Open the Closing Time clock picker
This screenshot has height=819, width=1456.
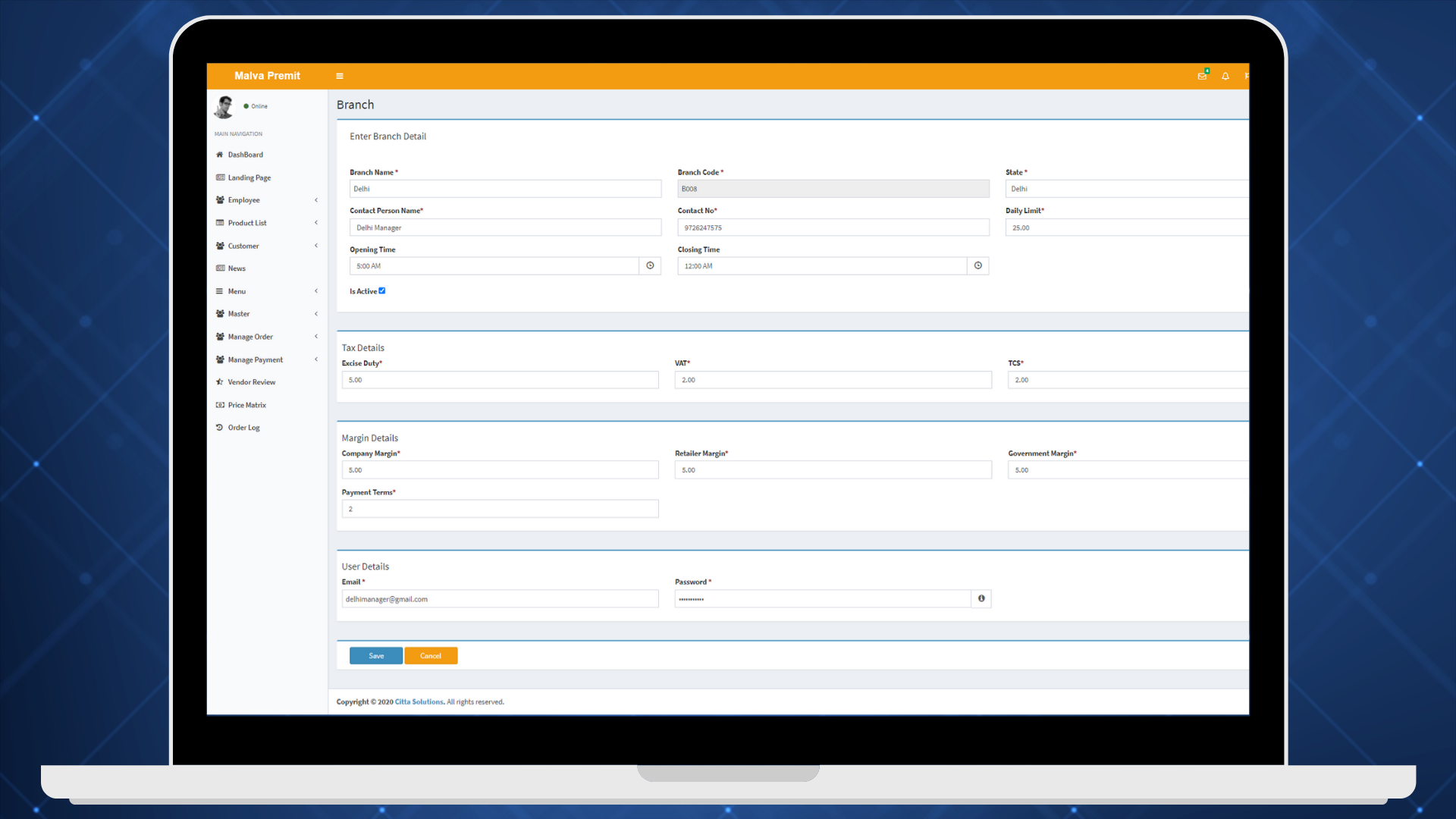coord(978,266)
